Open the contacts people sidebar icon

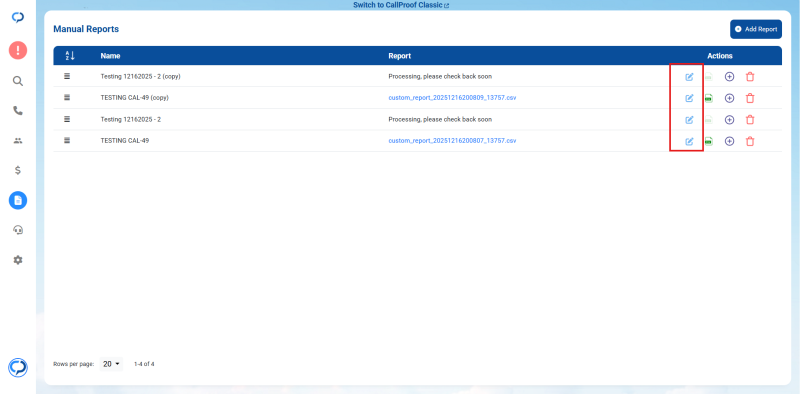coord(18,141)
